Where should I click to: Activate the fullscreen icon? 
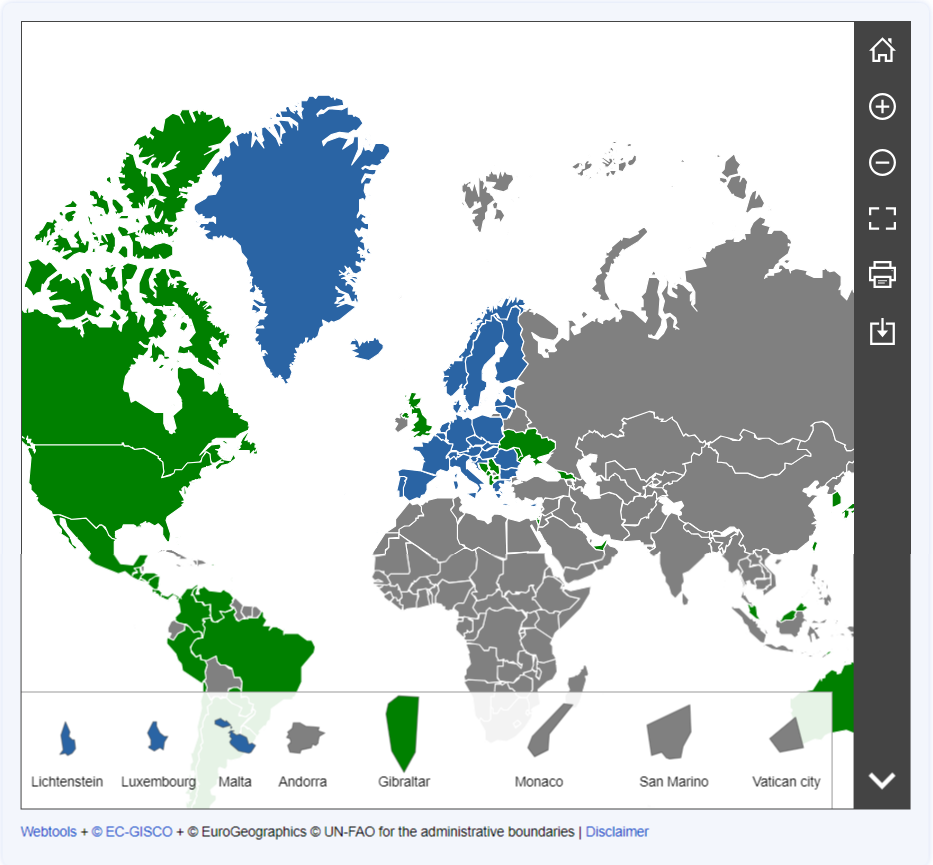tap(881, 218)
